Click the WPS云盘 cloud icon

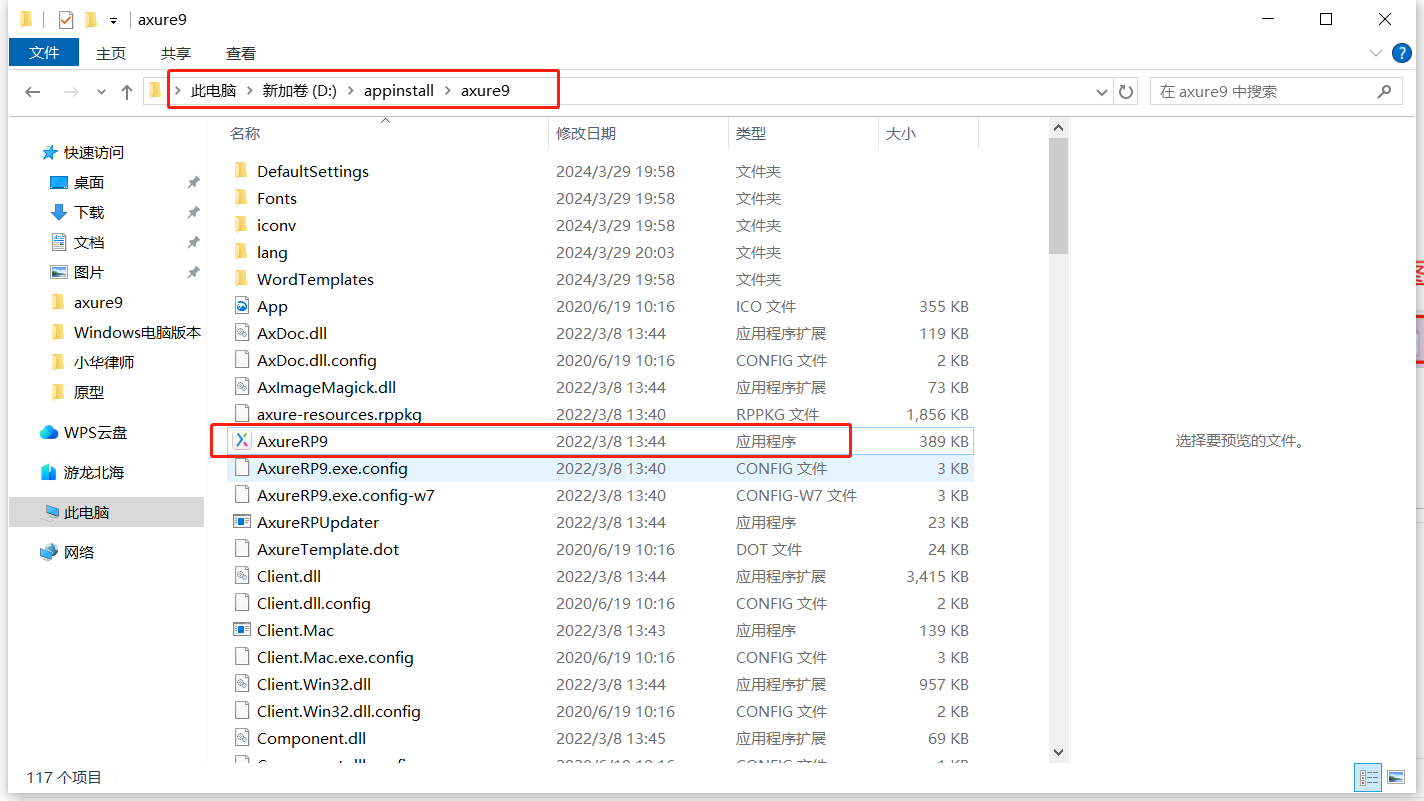click(49, 433)
